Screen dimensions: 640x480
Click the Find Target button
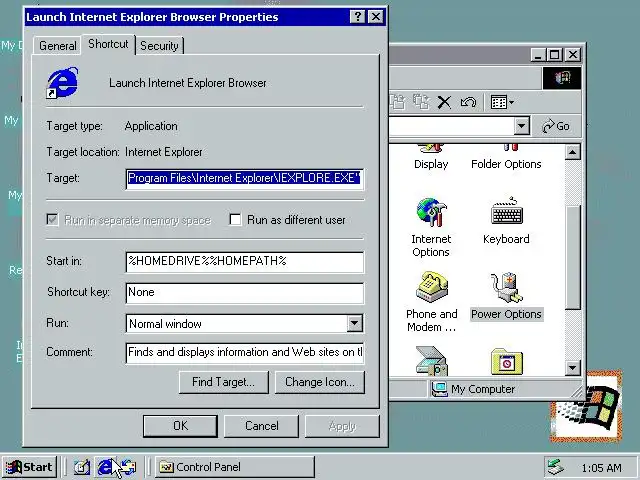tap(223, 382)
